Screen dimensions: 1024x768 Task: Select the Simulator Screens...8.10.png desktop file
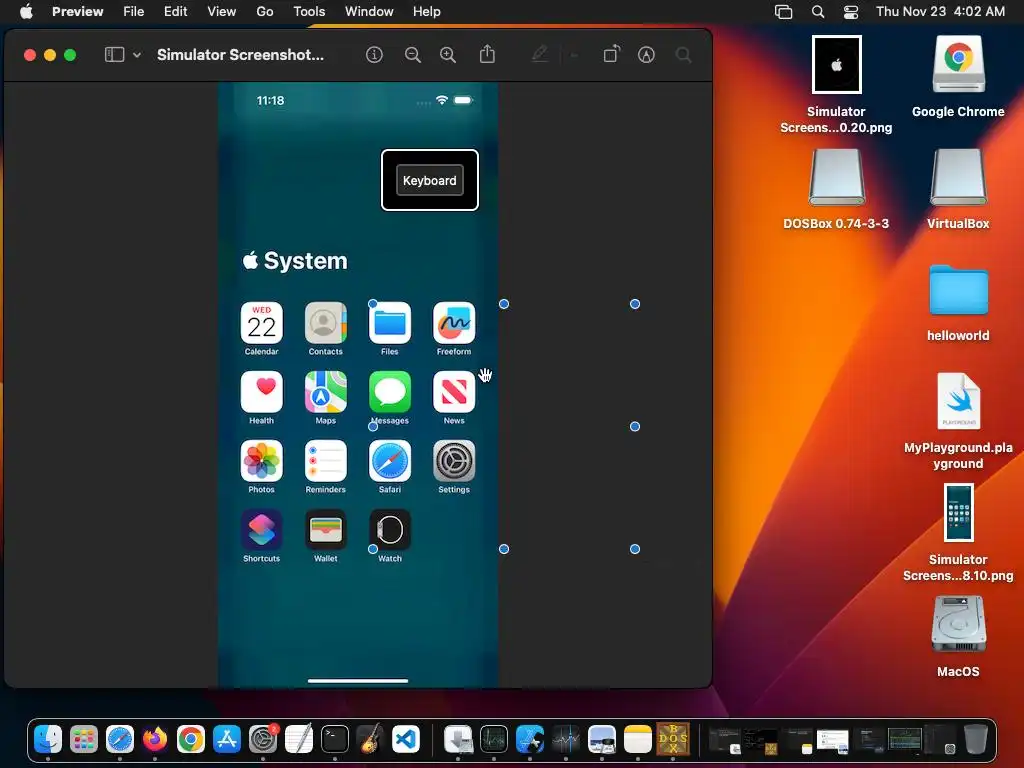(x=958, y=513)
